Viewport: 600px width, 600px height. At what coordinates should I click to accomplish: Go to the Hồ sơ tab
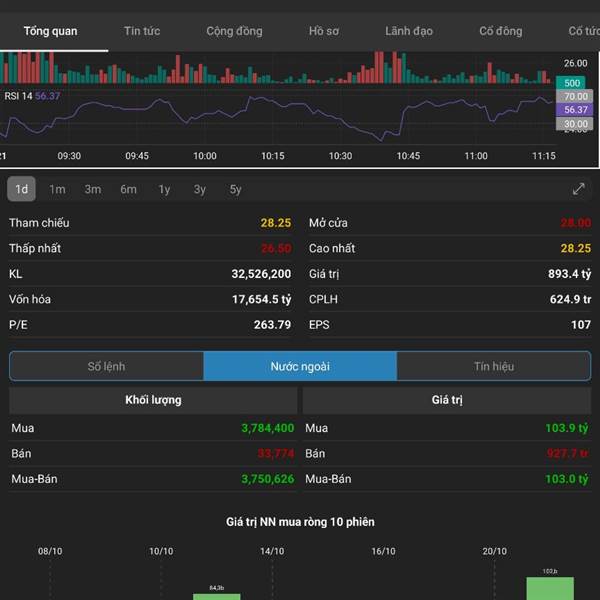coord(323,31)
